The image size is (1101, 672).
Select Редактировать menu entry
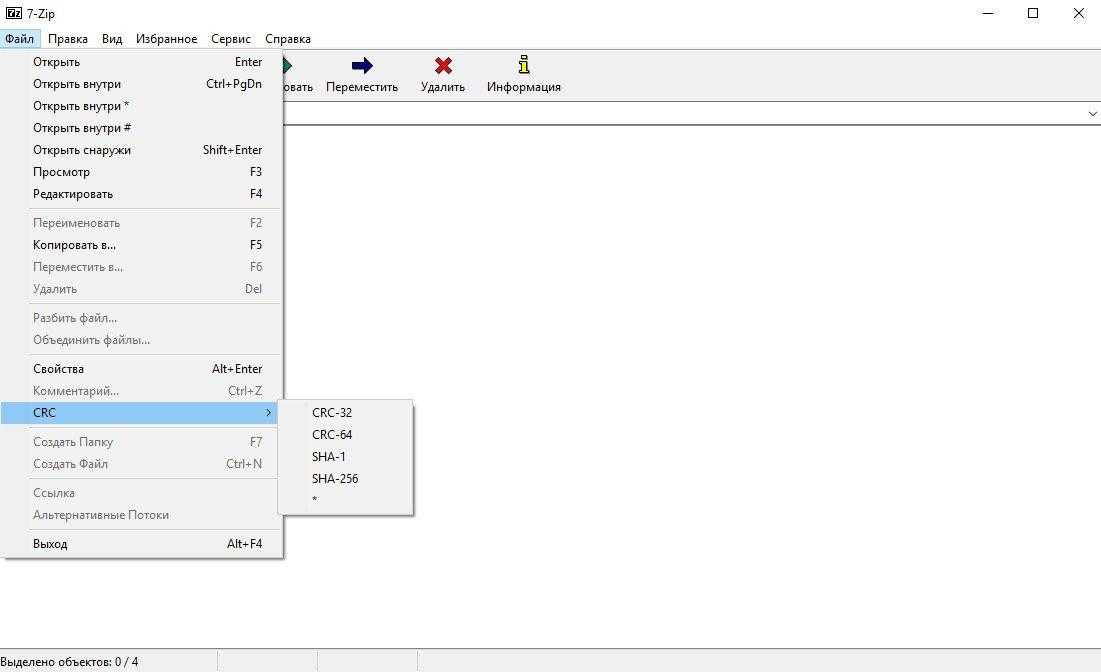point(141,194)
